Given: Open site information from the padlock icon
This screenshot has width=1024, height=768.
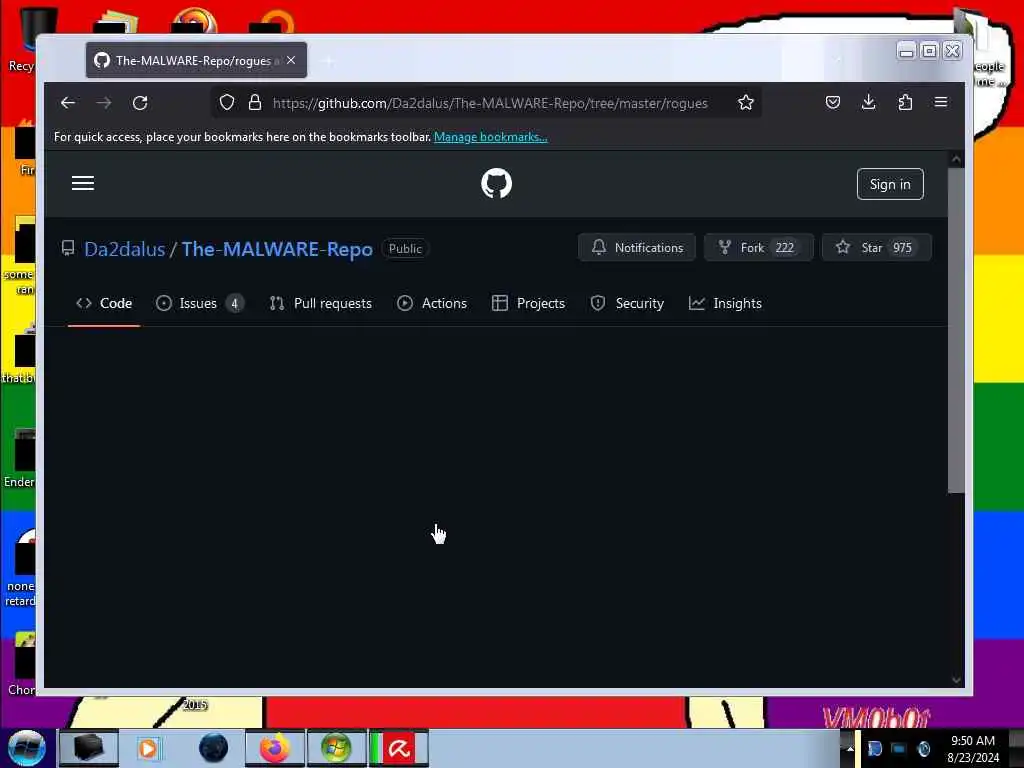Looking at the screenshot, I should (255, 103).
